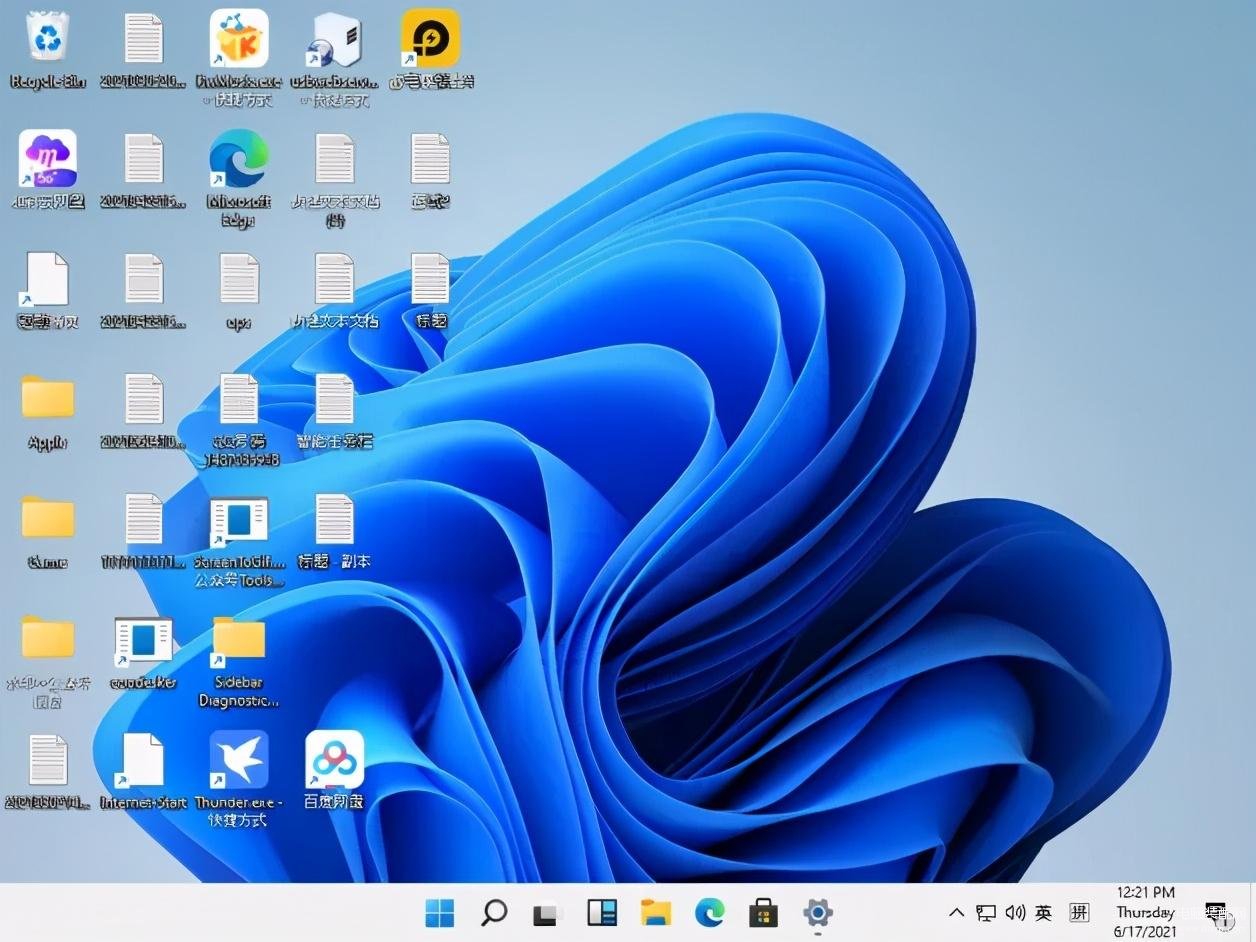1256x942 pixels.
Task: Open the Windows Start button
Action: tap(439, 912)
